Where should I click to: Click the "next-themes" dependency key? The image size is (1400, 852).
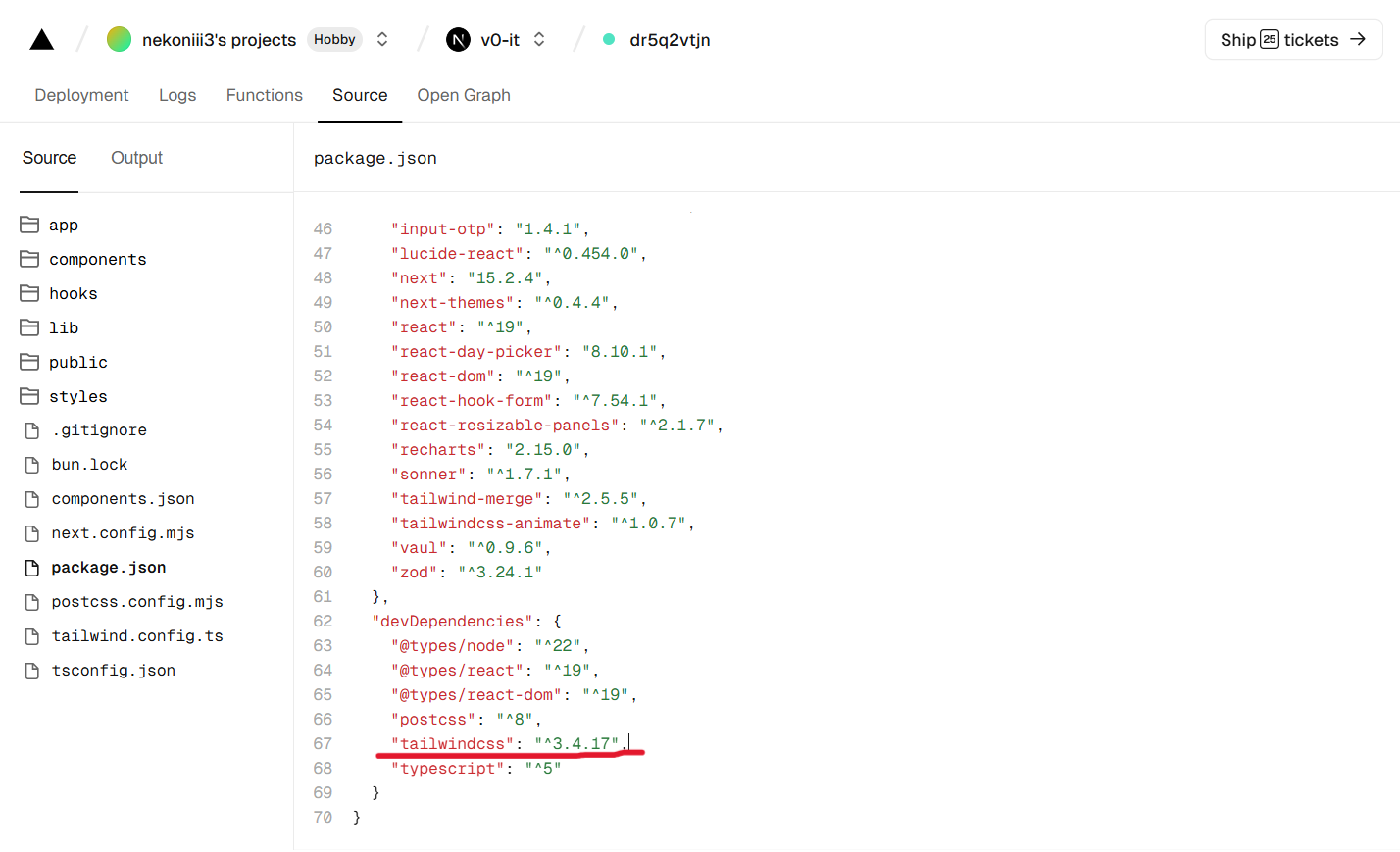tap(452, 303)
